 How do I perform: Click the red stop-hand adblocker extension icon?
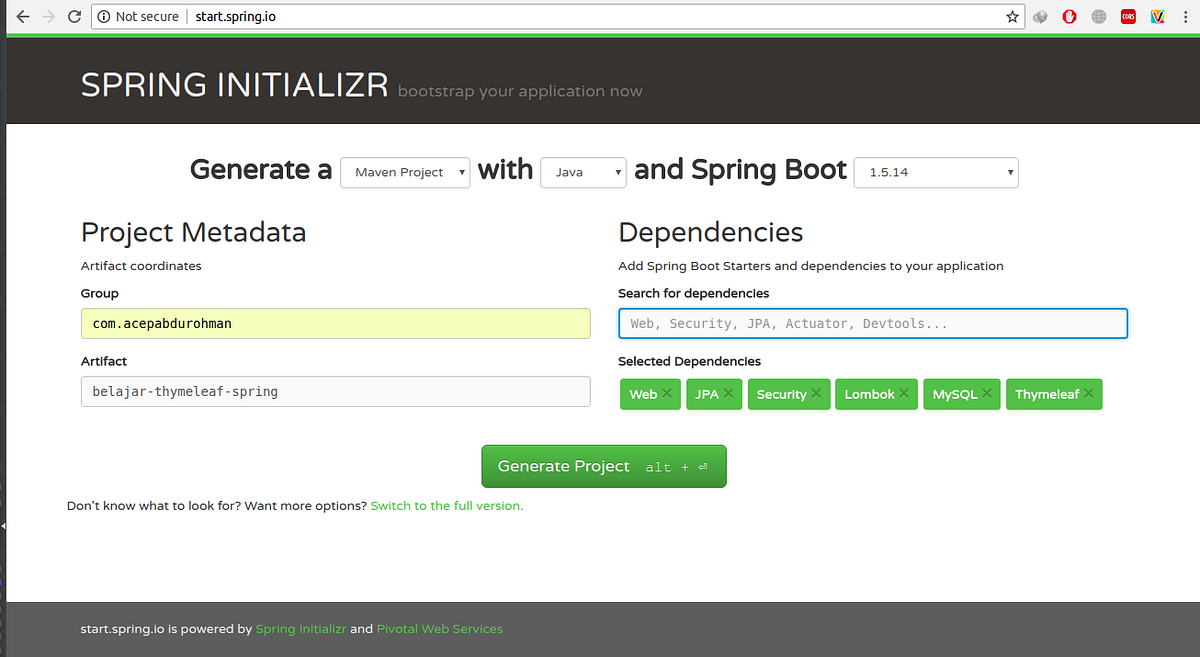pos(1069,16)
